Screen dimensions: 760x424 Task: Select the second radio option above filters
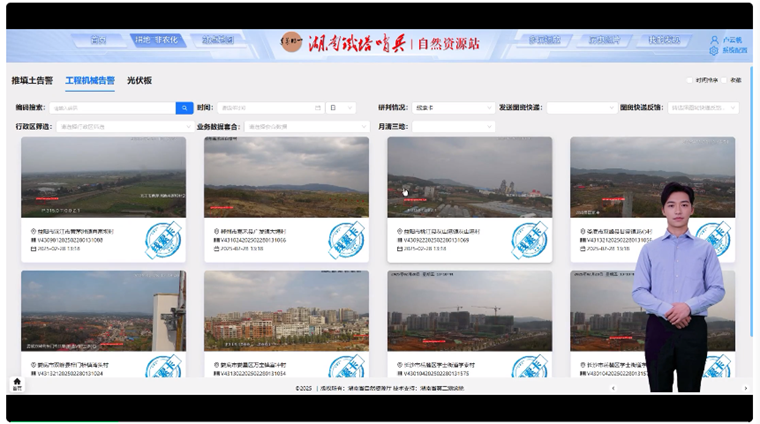coord(725,80)
